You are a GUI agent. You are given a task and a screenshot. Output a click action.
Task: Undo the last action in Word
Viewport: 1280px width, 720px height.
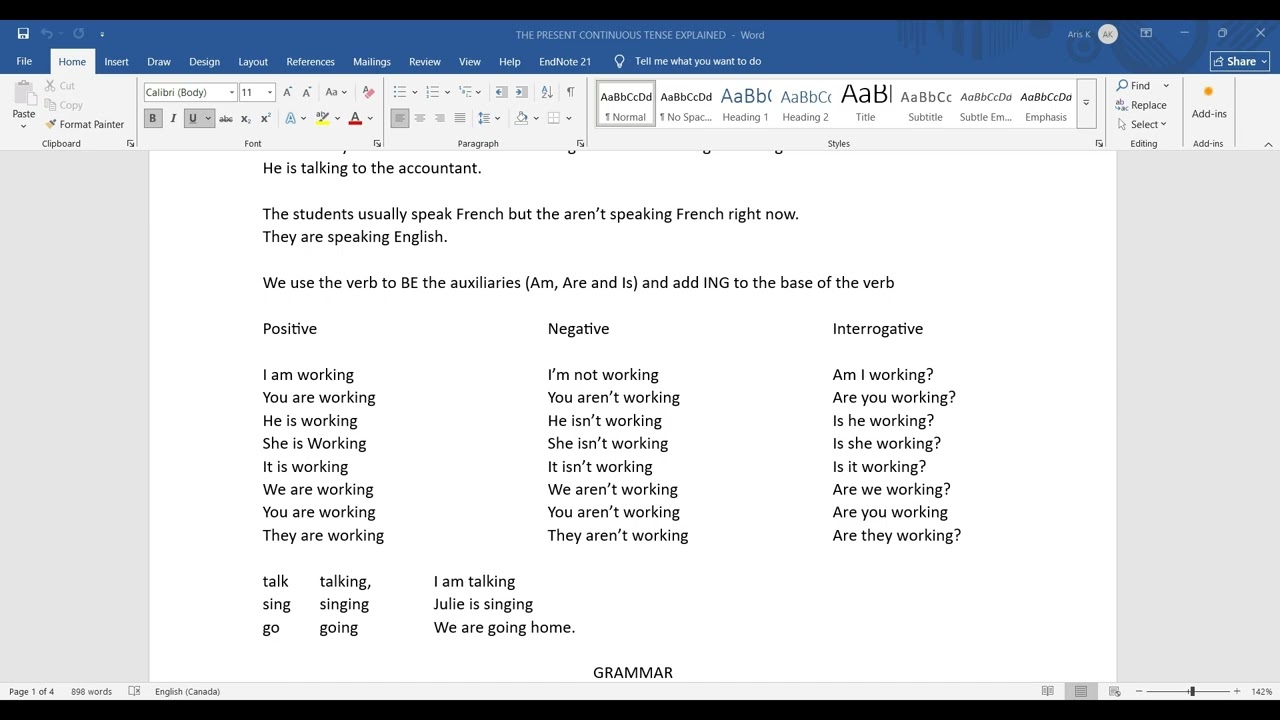pos(46,34)
